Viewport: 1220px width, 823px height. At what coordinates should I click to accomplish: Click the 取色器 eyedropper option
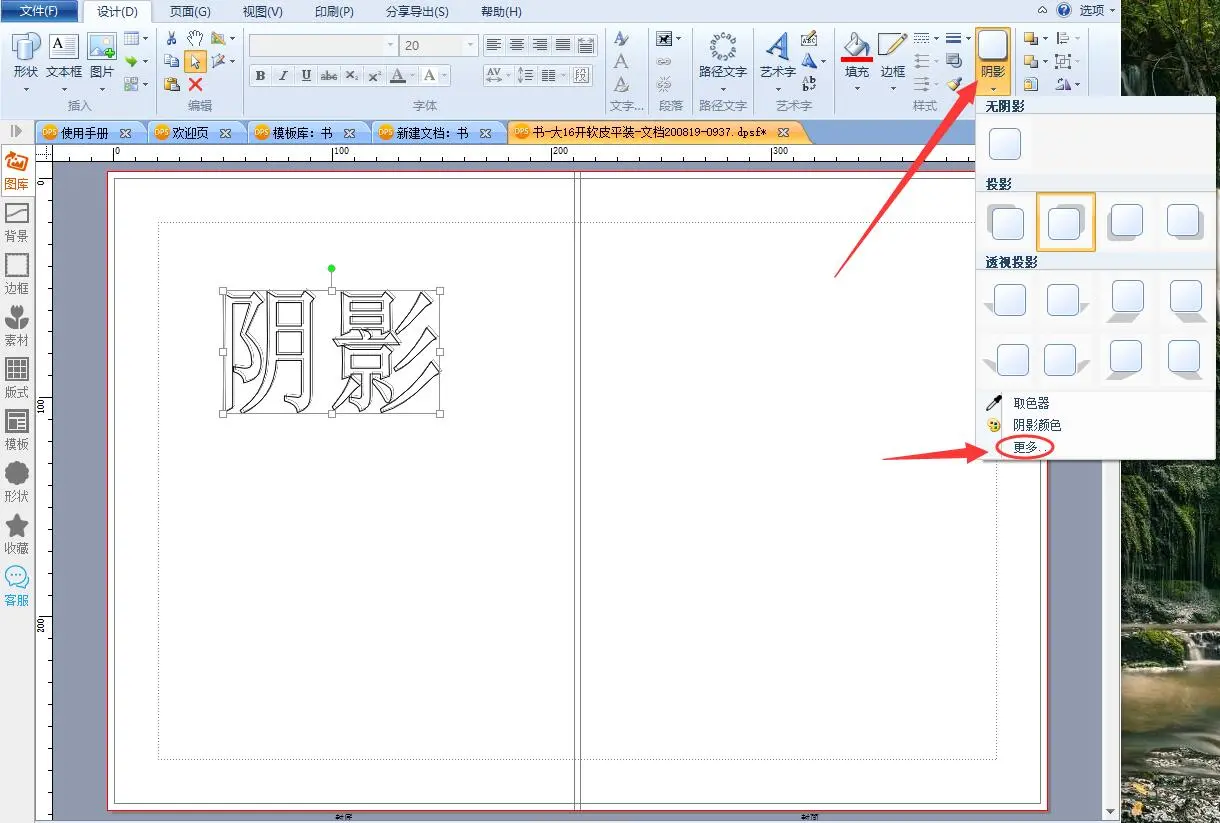1030,403
